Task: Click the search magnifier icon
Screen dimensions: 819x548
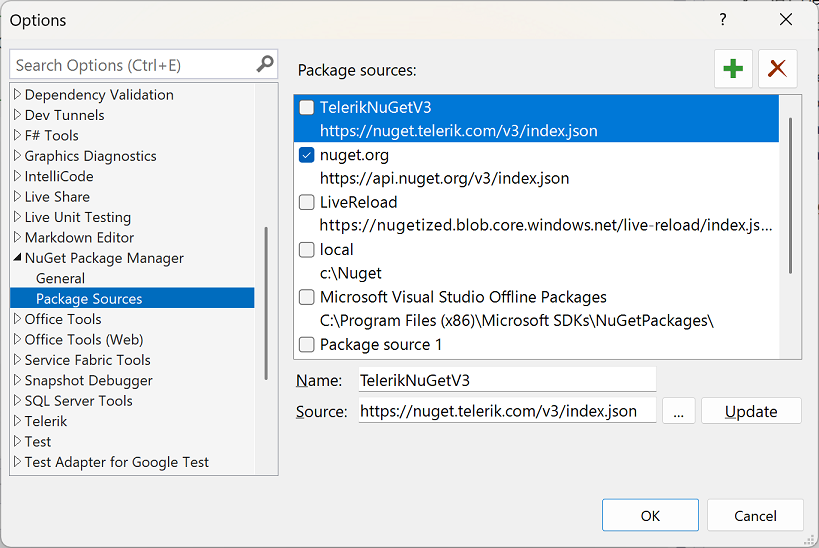Action: [265, 64]
